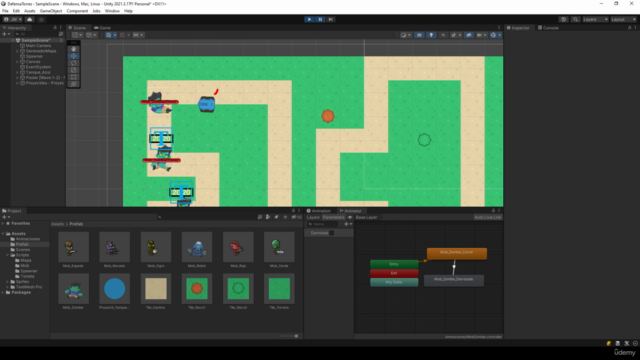Expand the GeneradorMapa hierarchy object

click(x=17, y=51)
